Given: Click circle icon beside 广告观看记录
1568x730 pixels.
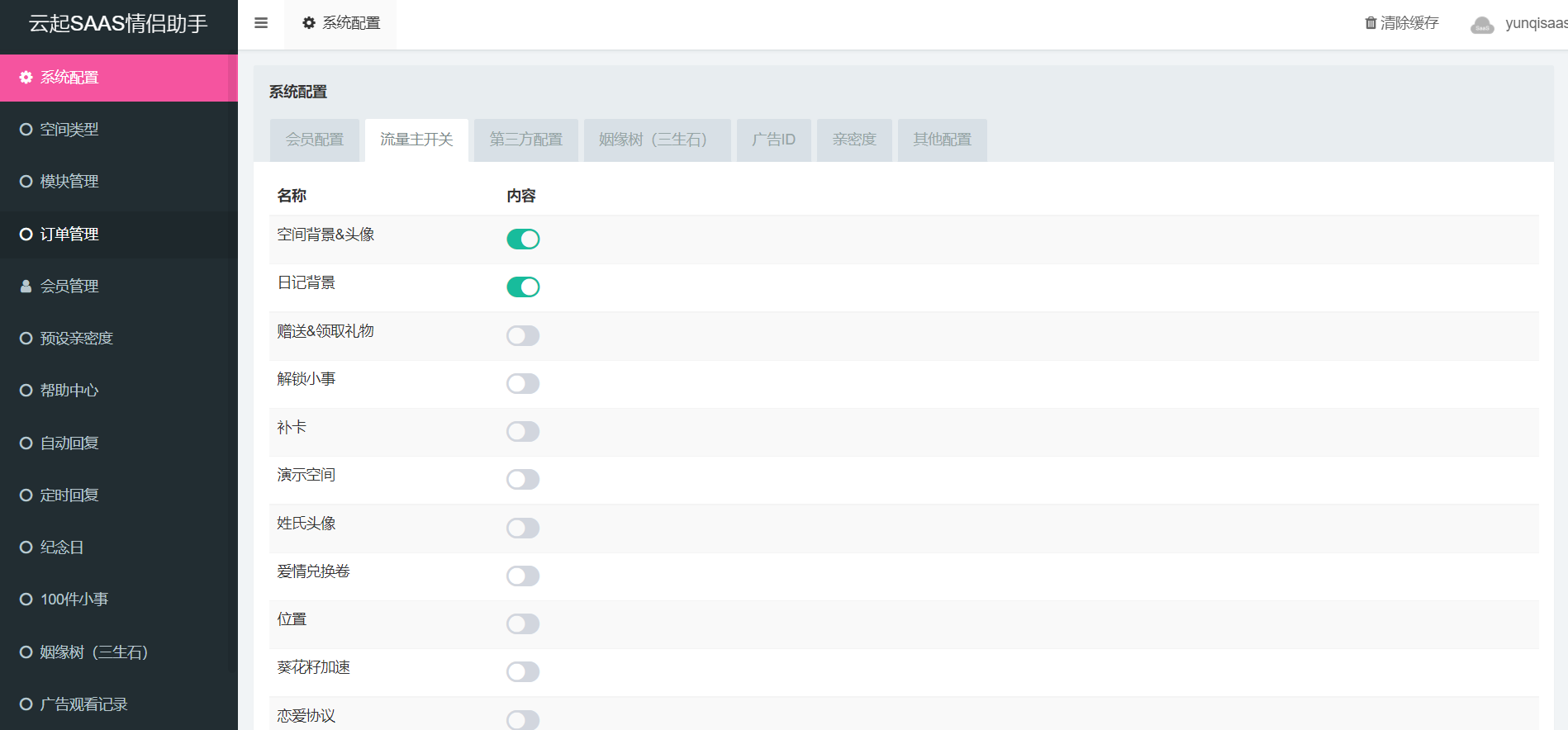Looking at the screenshot, I should 26,704.
